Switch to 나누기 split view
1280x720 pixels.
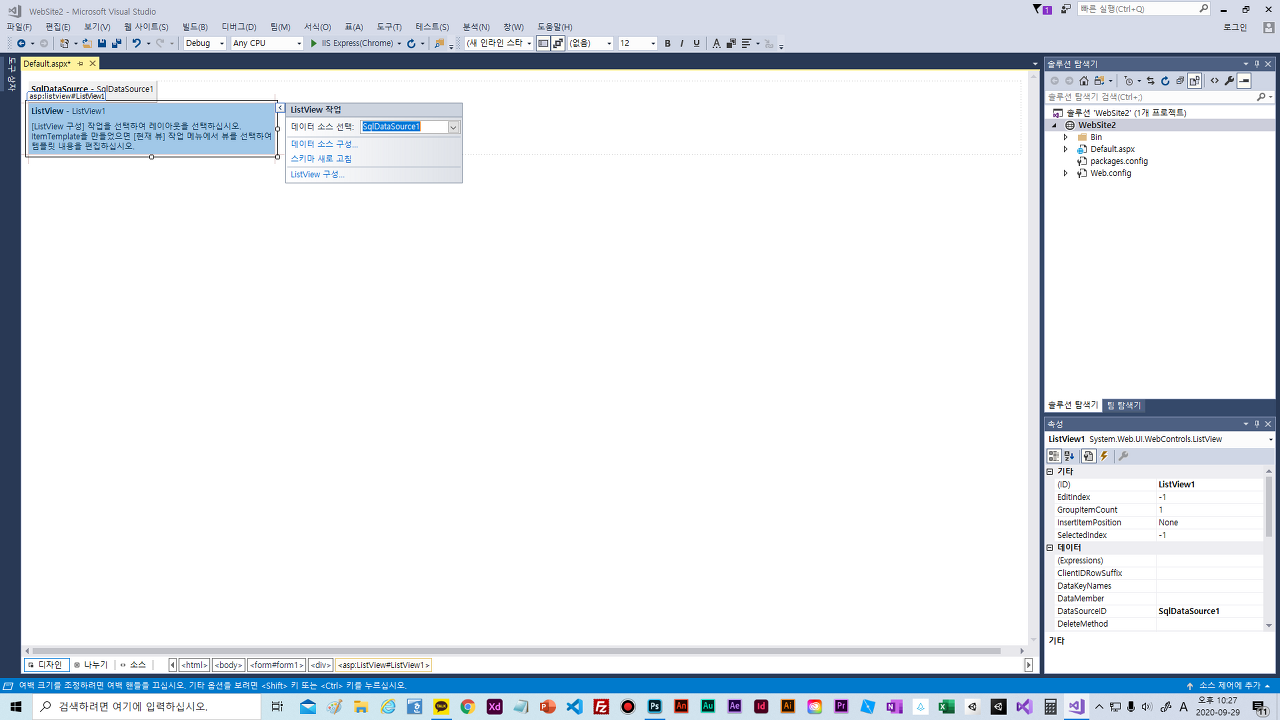[91, 665]
